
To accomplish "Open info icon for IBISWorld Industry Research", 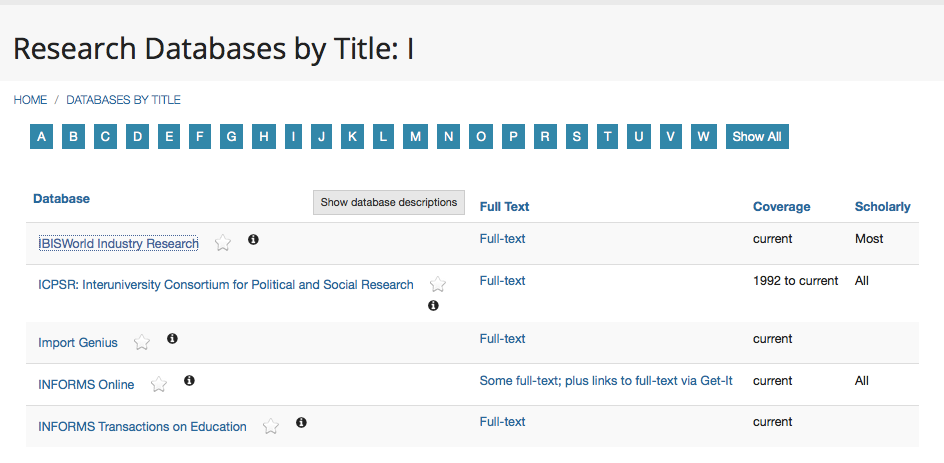I will tap(253, 240).
